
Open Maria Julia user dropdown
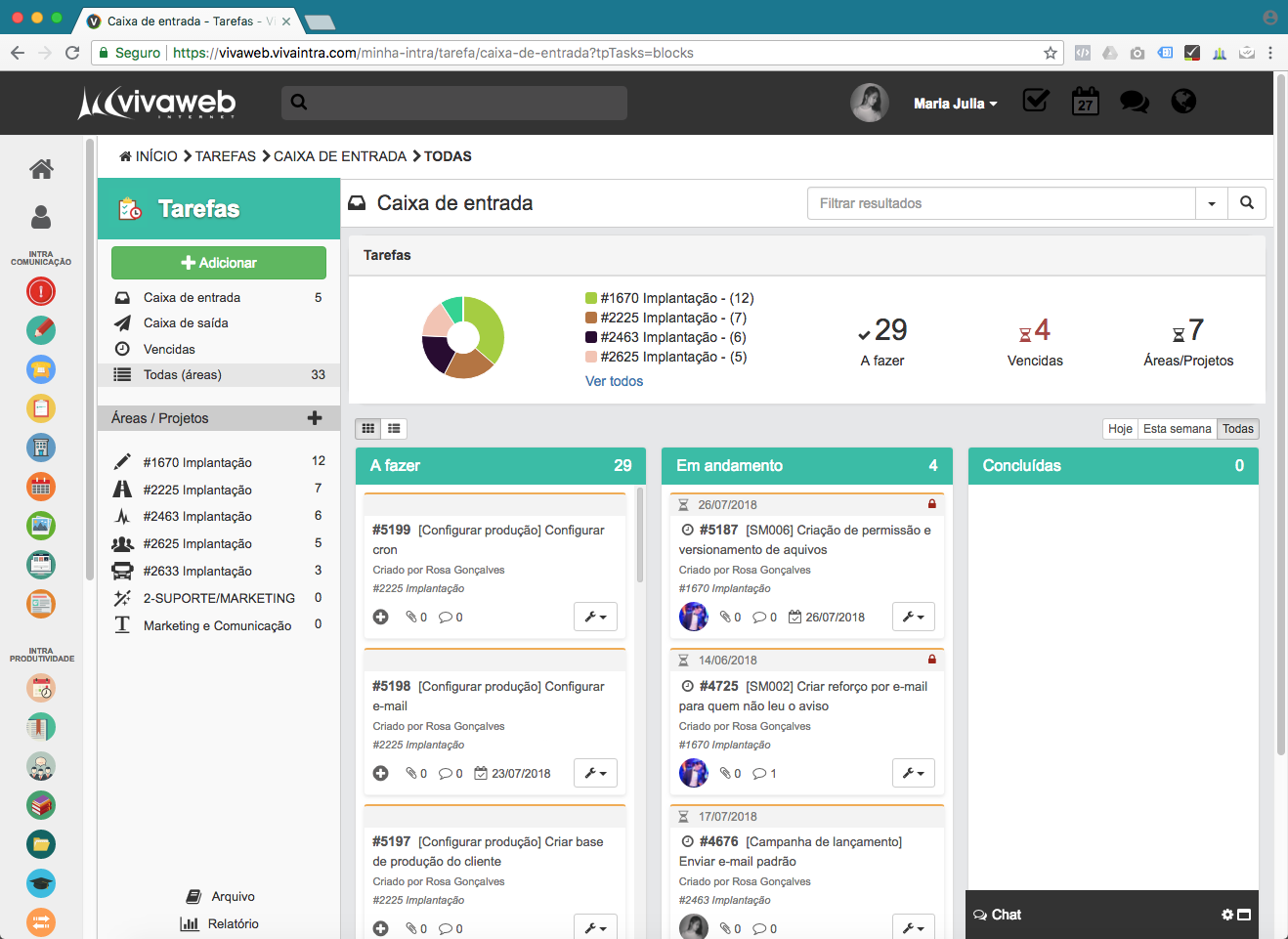[955, 104]
